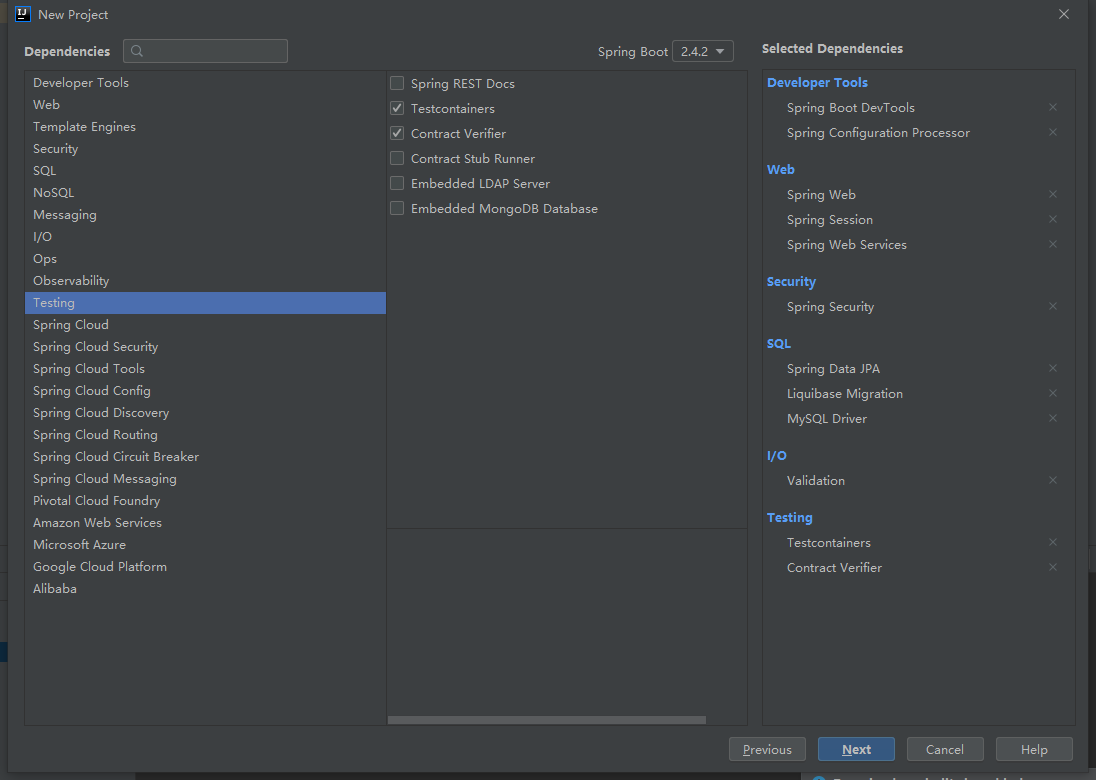
Task: Select the Messaging category
Action: [205, 215]
